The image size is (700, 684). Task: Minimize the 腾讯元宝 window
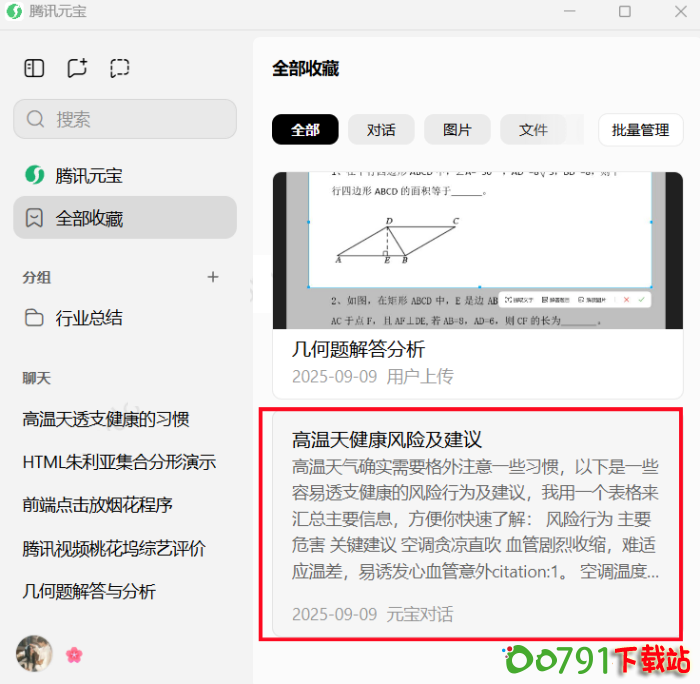pos(570,11)
